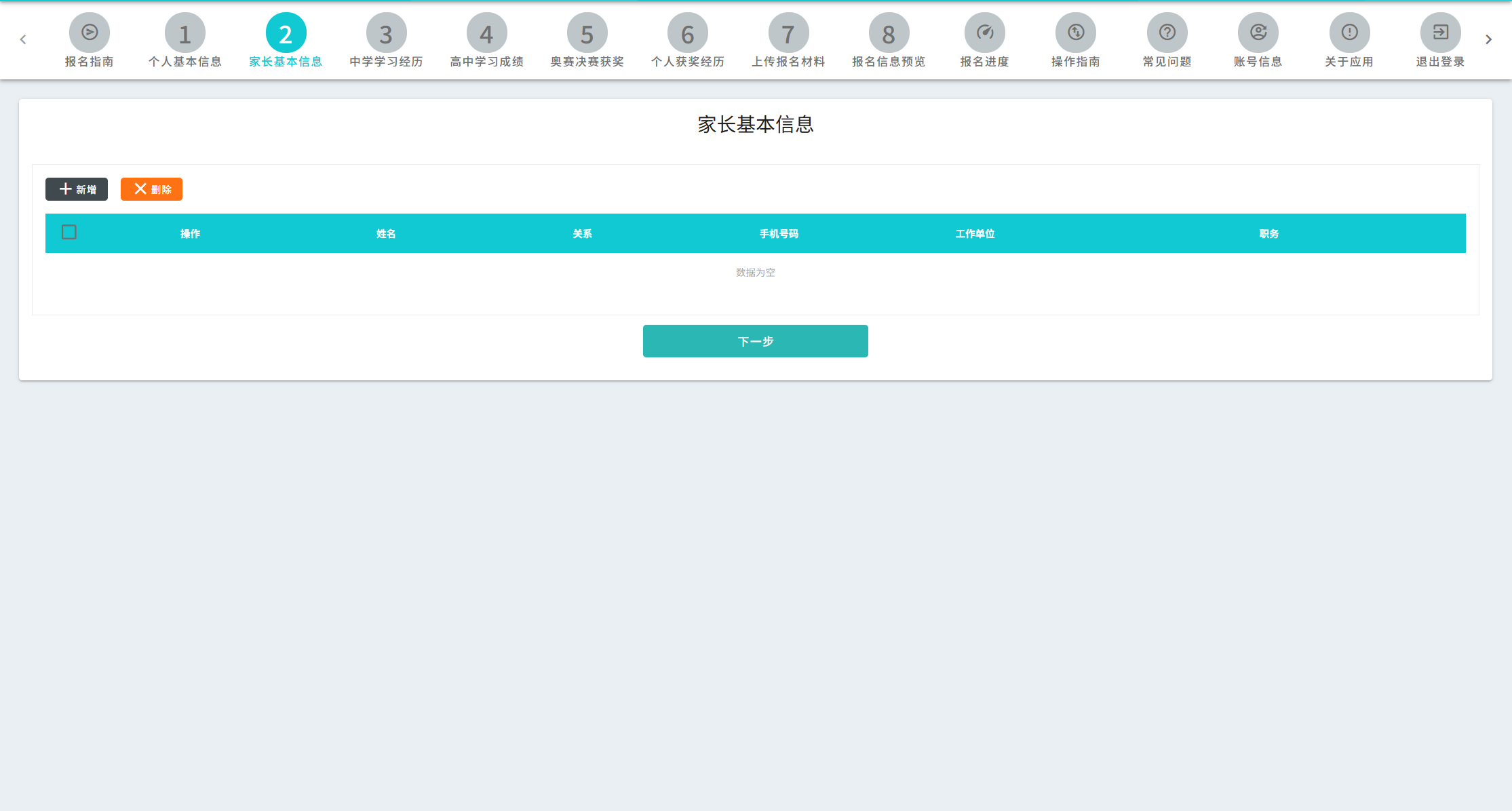
Task: Open 关于应用 info icon
Action: [1349, 33]
